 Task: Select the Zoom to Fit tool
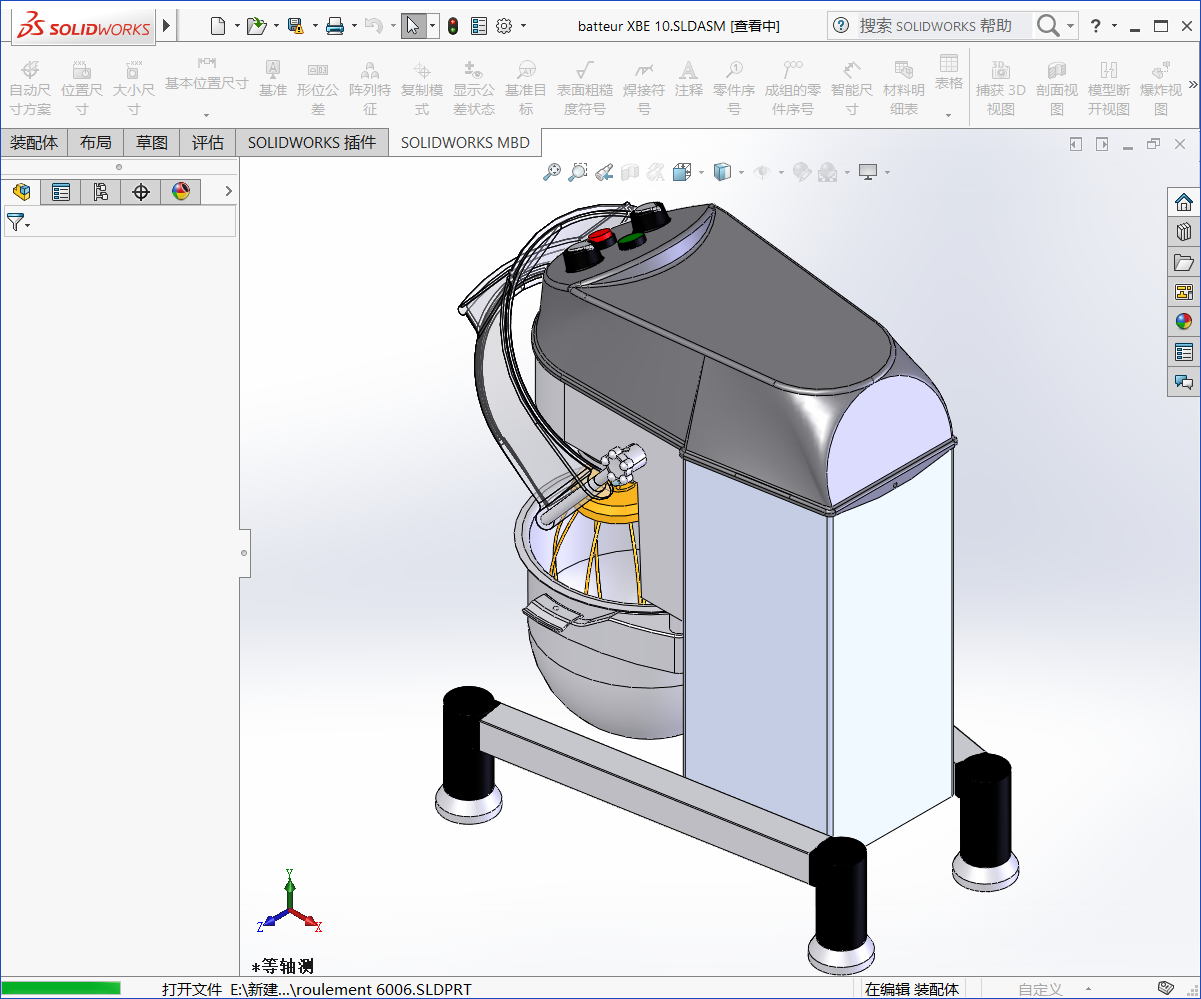click(552, 171)
